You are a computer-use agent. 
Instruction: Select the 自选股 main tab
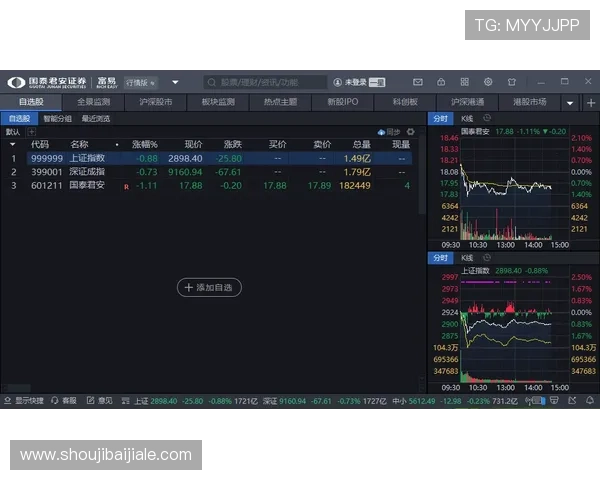point(31,102)
